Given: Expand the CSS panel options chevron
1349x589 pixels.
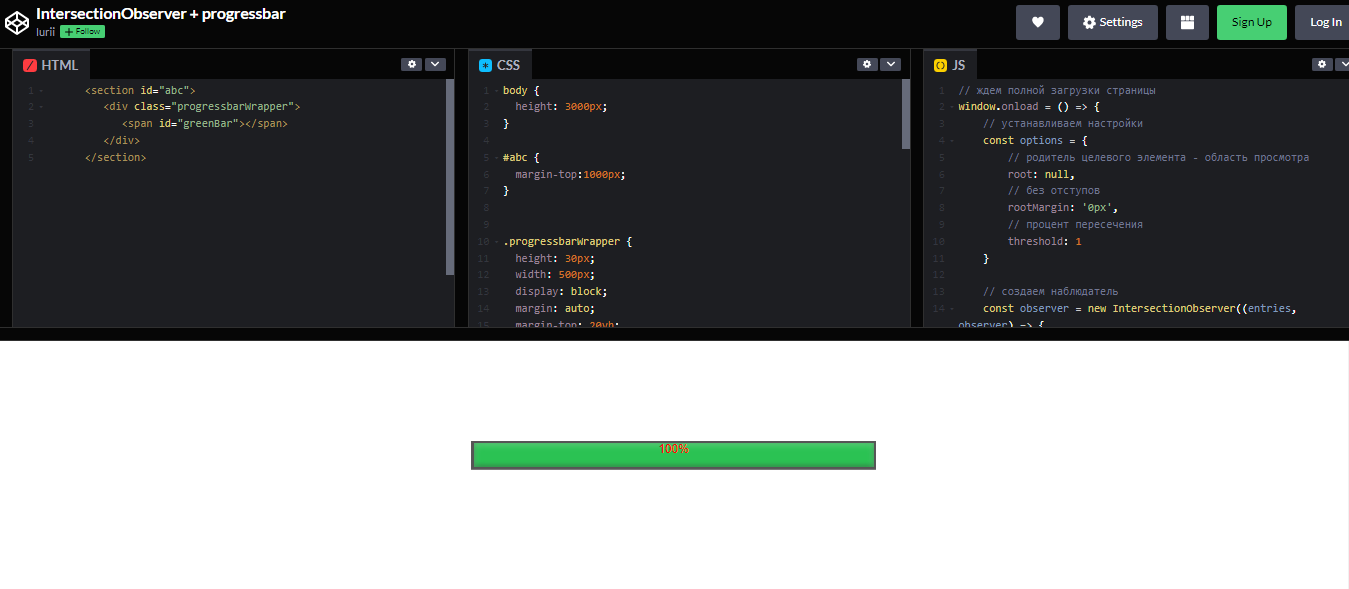Looking at the screenshot, I should (890, 64).
